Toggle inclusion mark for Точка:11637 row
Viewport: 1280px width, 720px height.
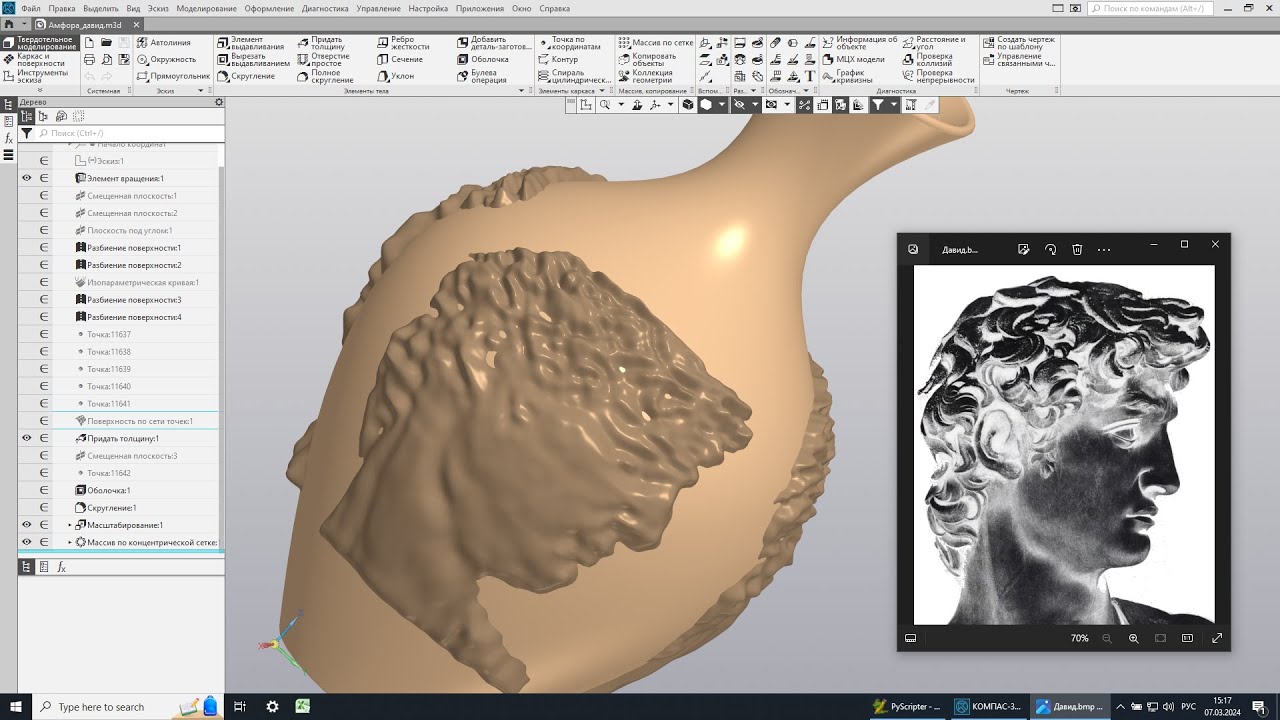(44, 334)
